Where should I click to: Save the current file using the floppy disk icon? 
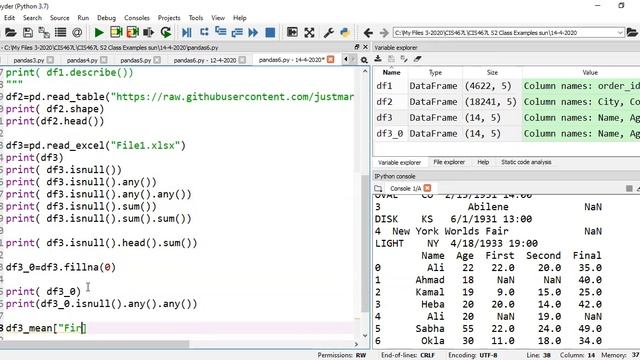(28, 32)
